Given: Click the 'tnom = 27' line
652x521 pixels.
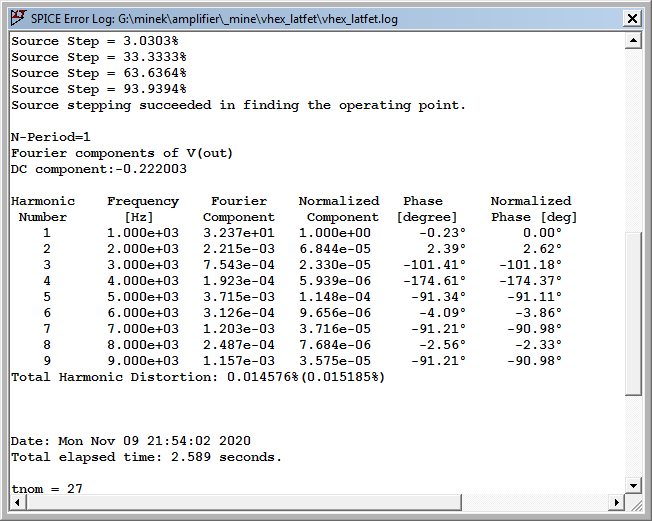Looking at the screenshot, I should (x=47, y=488).
